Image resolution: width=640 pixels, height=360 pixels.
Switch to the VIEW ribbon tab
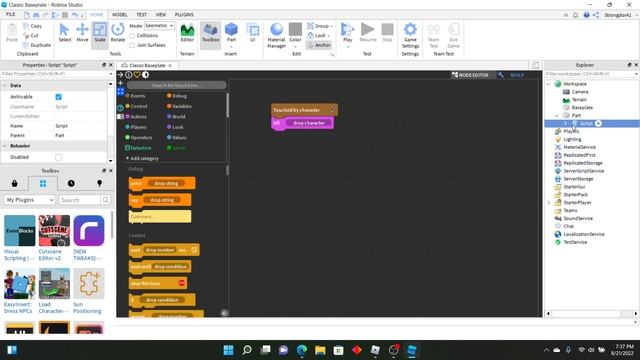pos(160,15)
